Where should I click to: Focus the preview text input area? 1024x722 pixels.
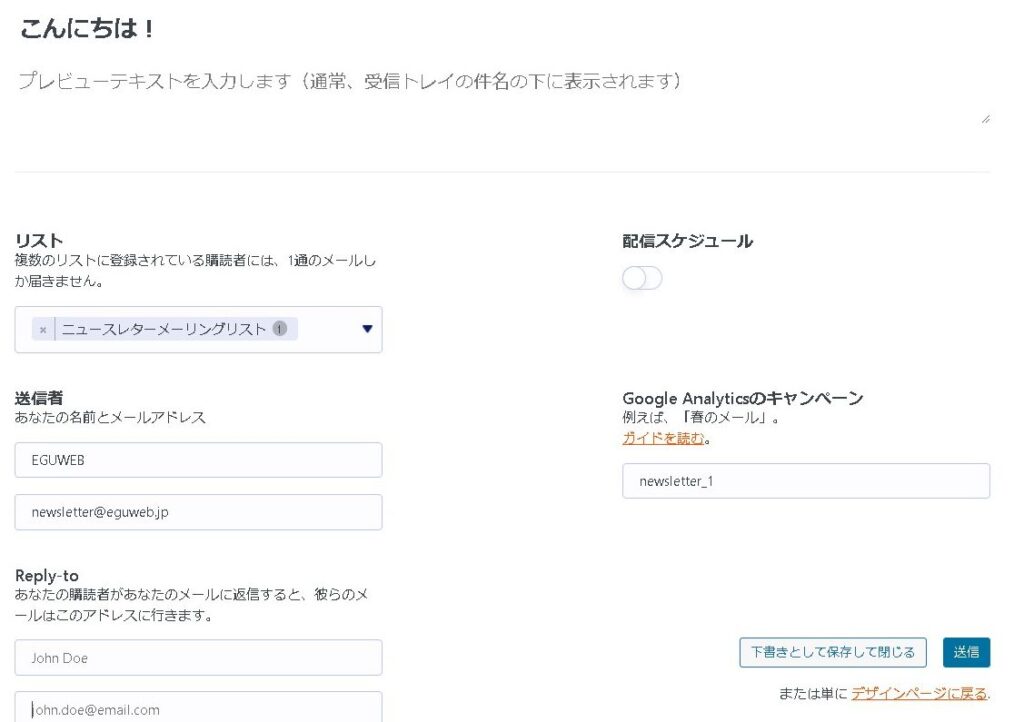pos(500,98)
